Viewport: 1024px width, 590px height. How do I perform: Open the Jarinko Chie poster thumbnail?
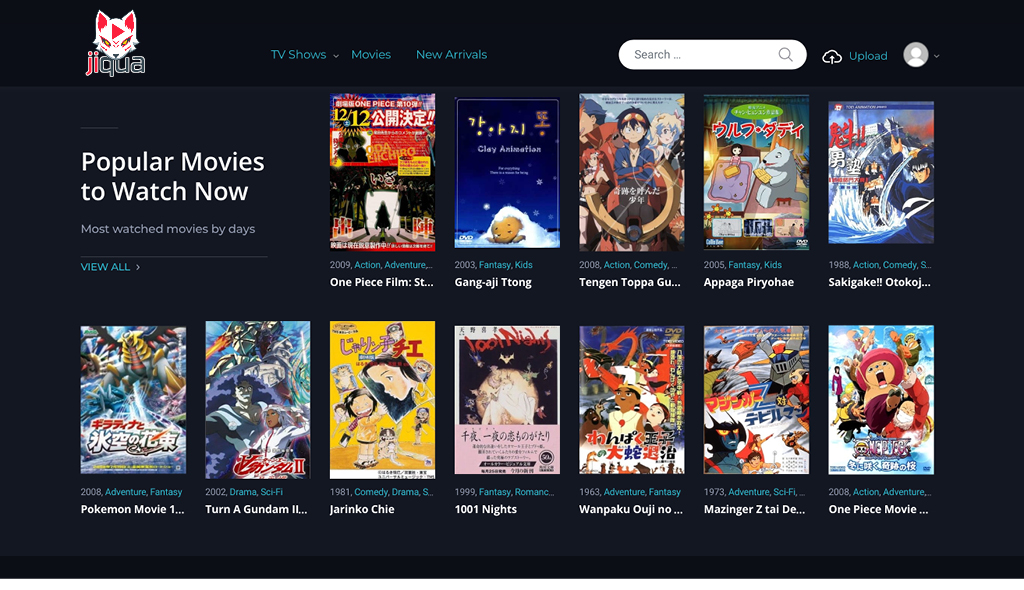[383, 400]
